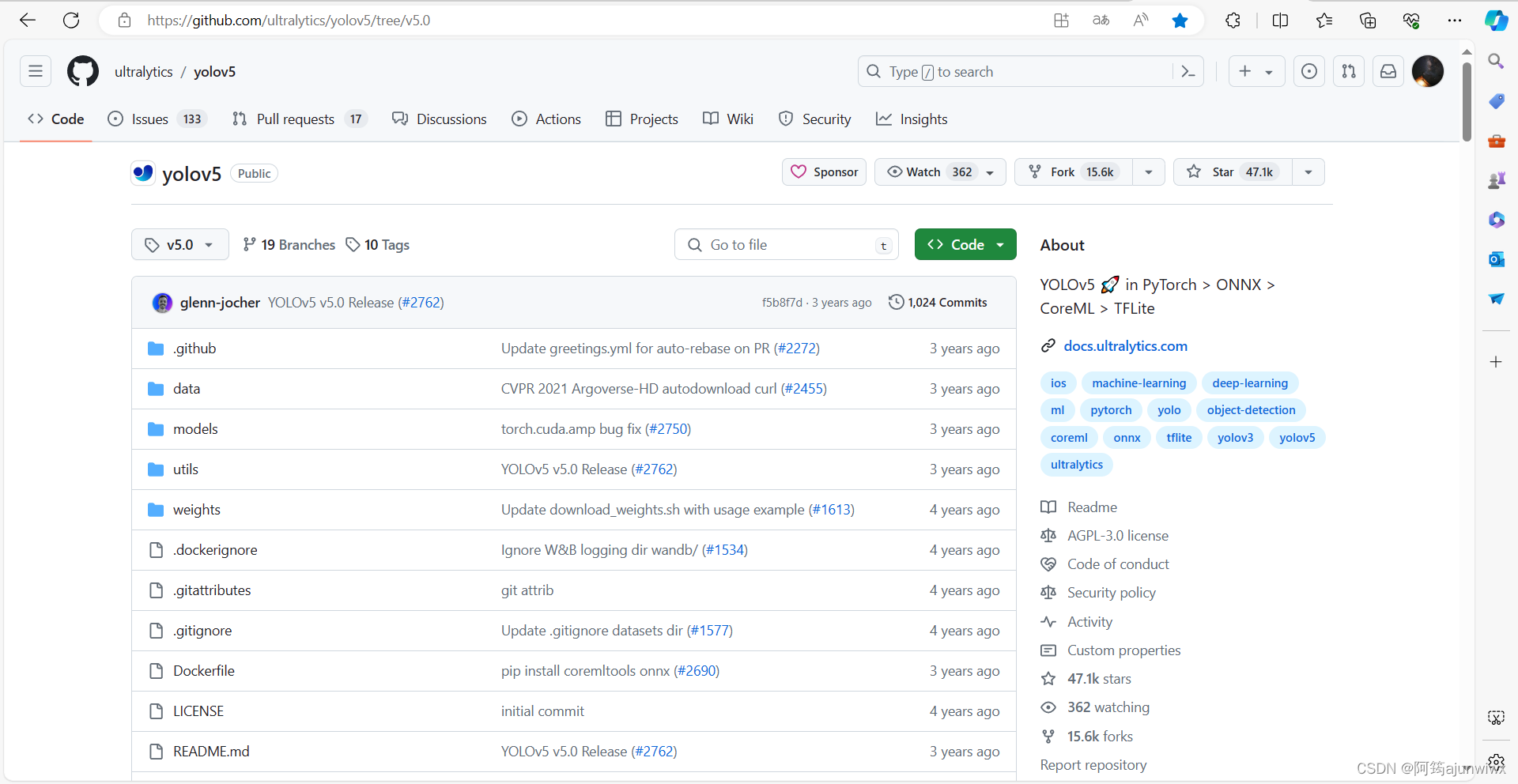Viewport: 1518px width, 784px height.
Task: Open the Pull requests tab
Action: point(300,119)
